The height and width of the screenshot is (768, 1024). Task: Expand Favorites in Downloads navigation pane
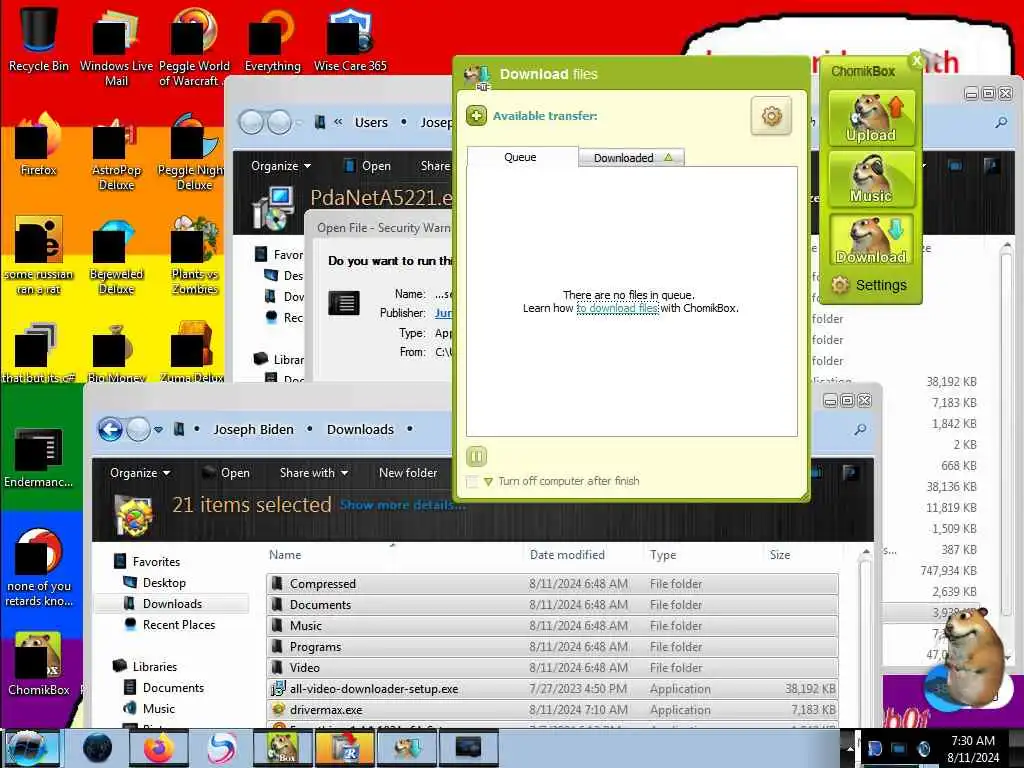click(156, 562)
